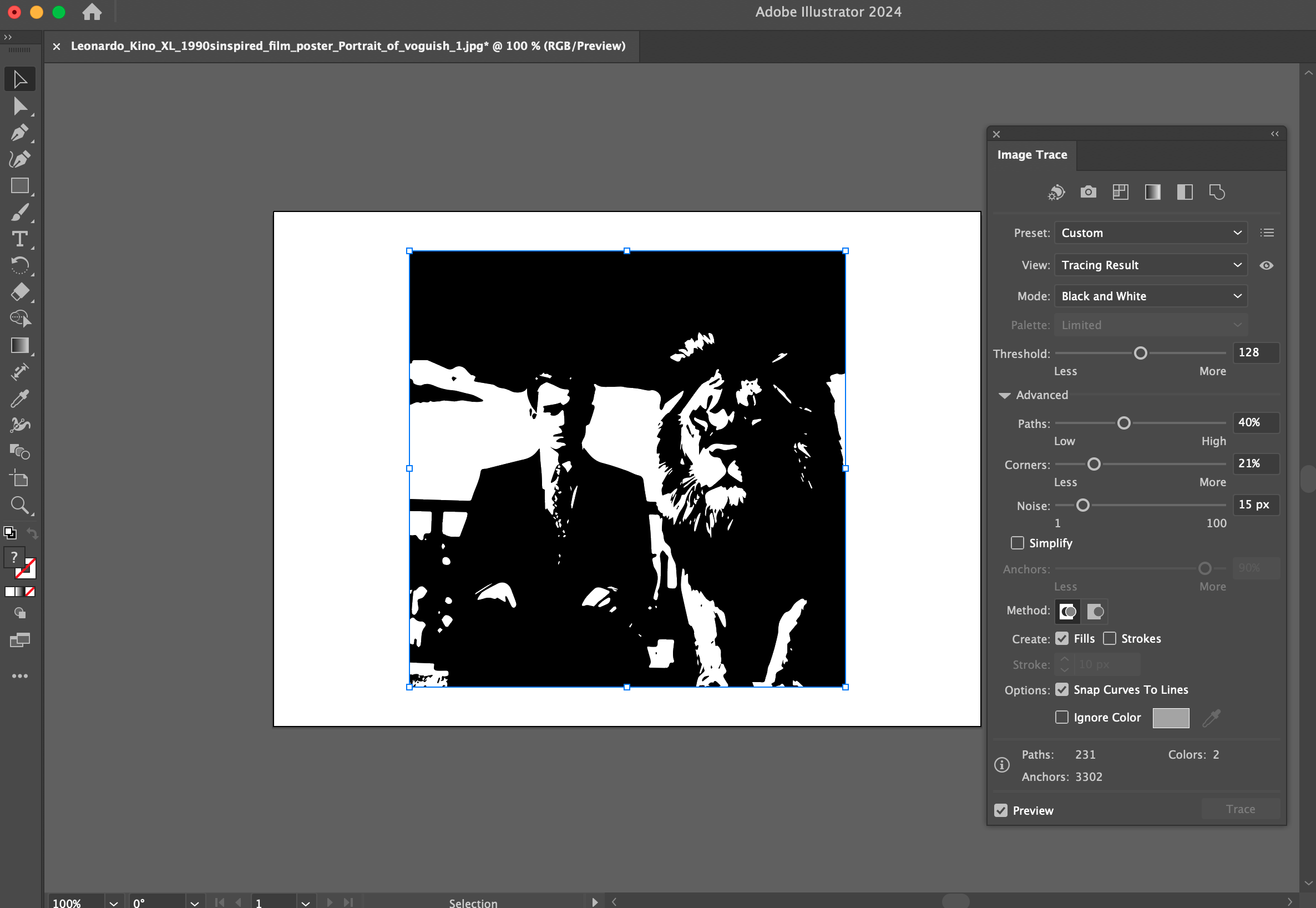The width and height of the screenshot is (1316, 908).
Task: Collapse the Advanced section triangle
Action: click(1004, 395)
